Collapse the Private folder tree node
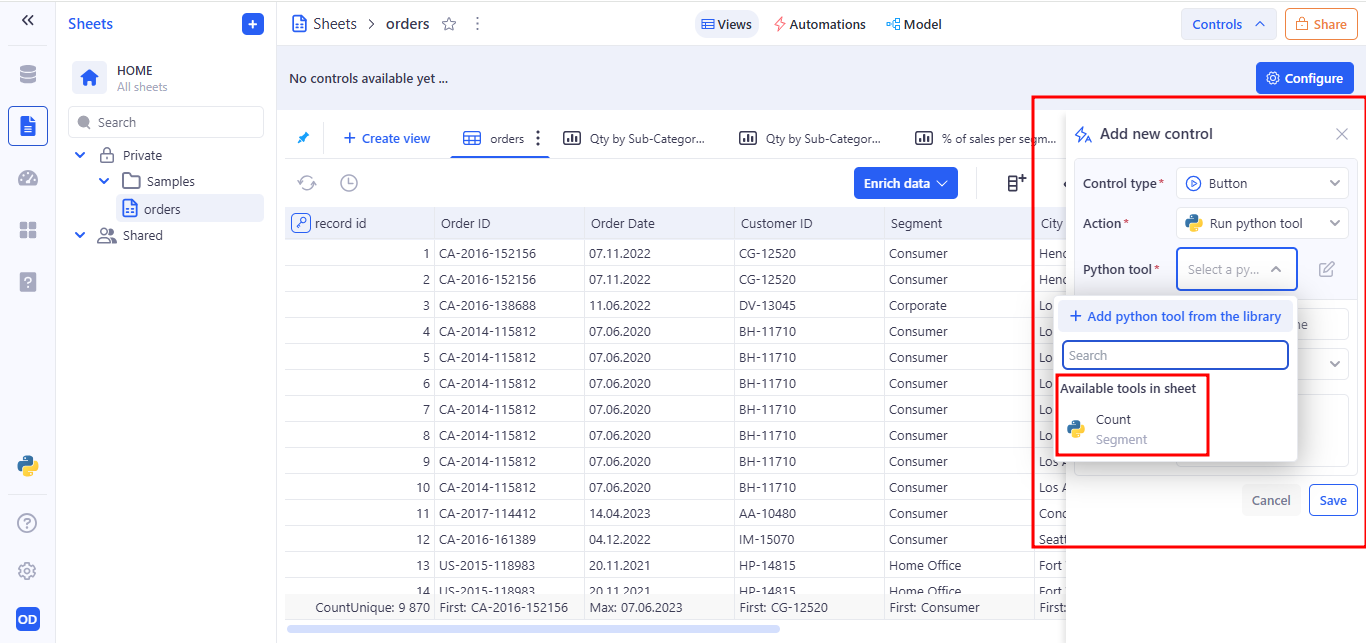 [81, 155]
